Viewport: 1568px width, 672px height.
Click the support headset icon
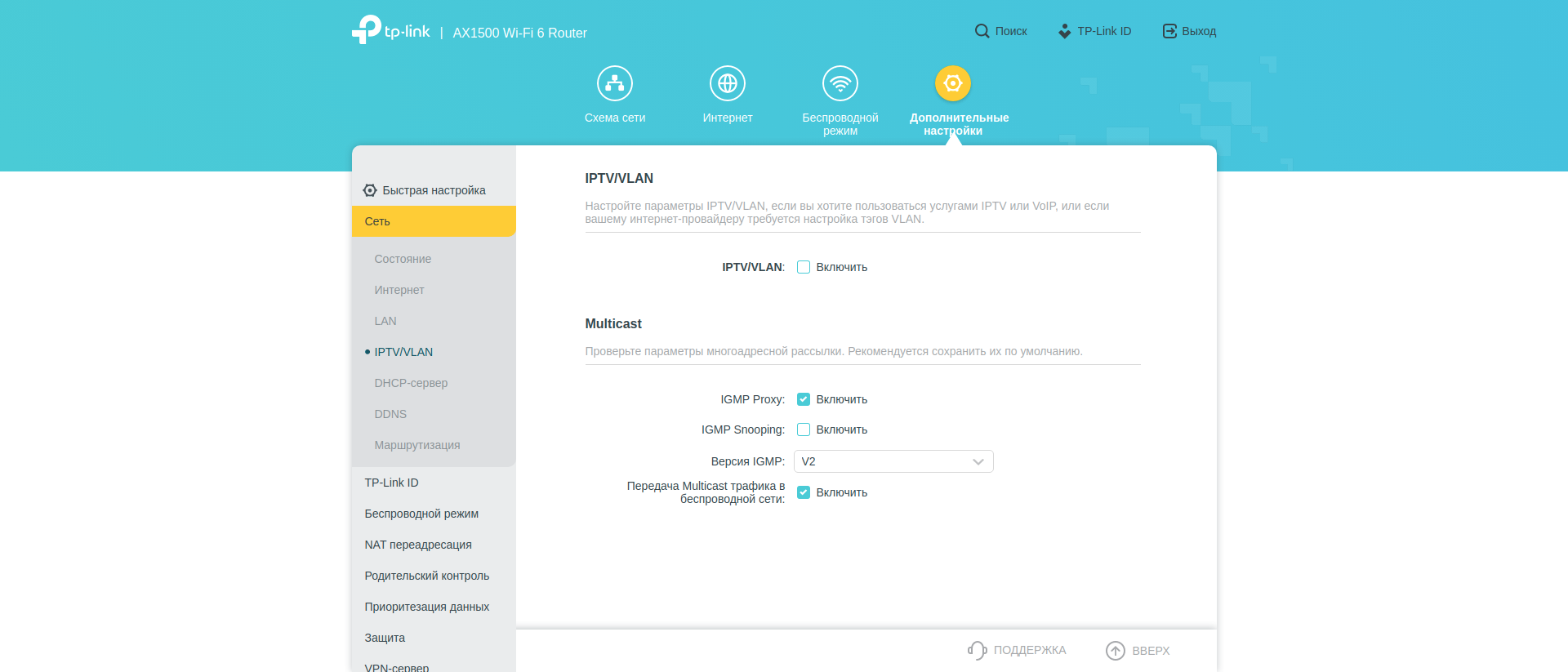[x=977, y=650]
